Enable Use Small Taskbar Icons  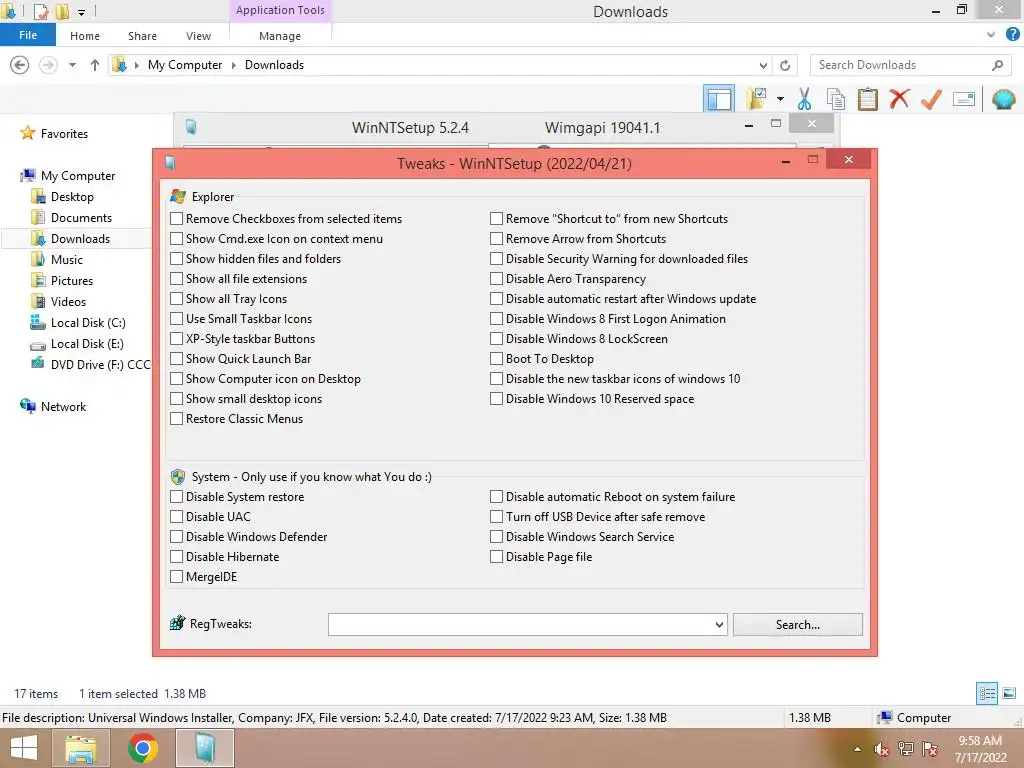click(176, 319)
